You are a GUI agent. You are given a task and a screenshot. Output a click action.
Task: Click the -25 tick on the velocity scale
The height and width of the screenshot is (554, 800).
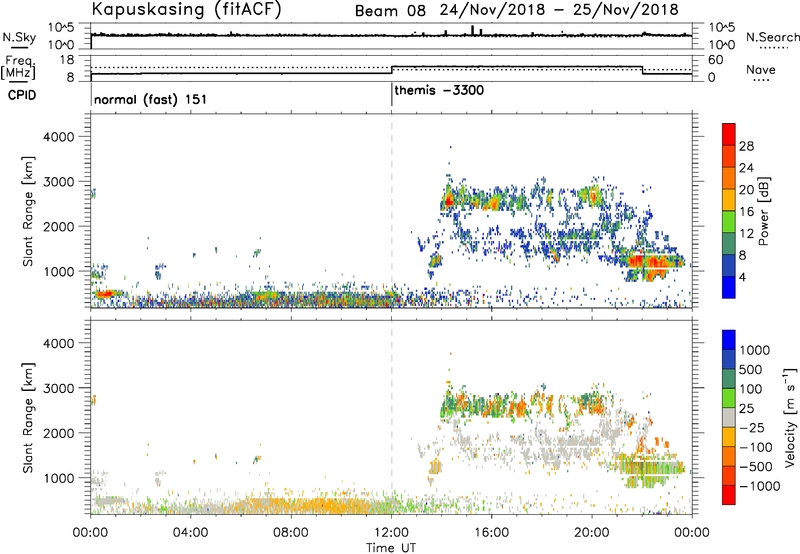point(752,428)
